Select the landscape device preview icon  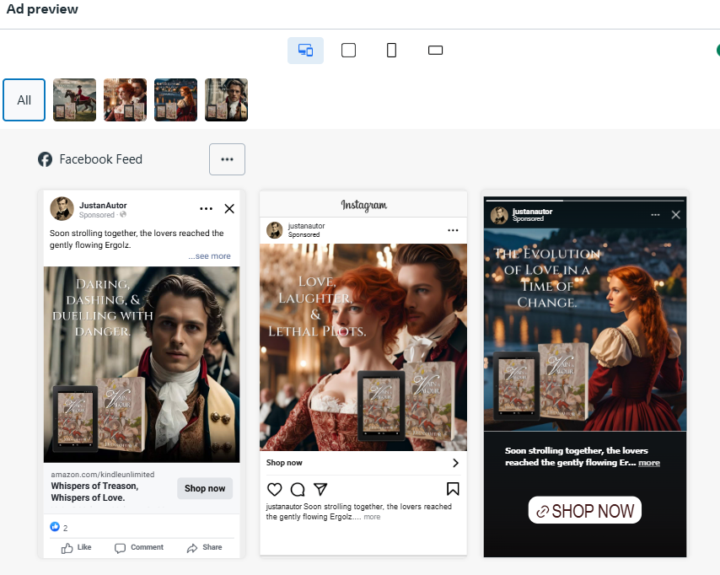pyautogui.click(x=435, y=50)
